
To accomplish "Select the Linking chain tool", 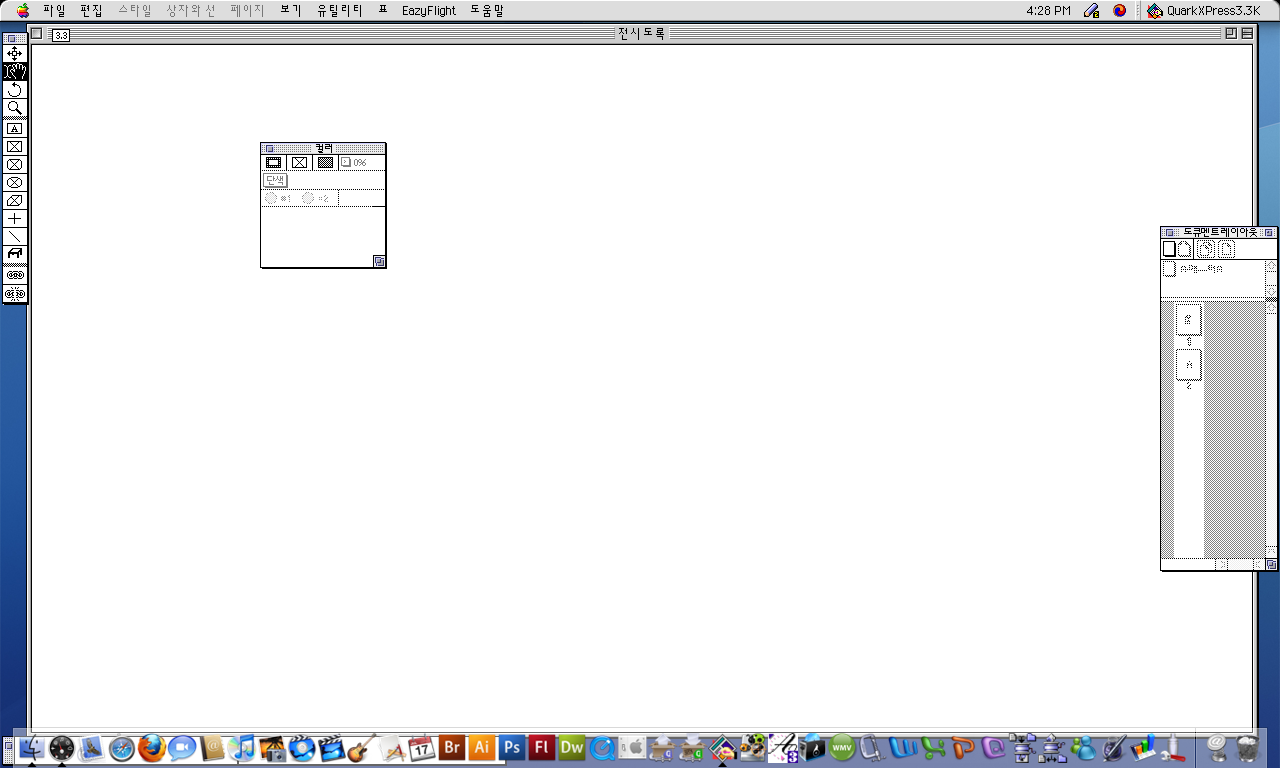I will click(14, 274).
